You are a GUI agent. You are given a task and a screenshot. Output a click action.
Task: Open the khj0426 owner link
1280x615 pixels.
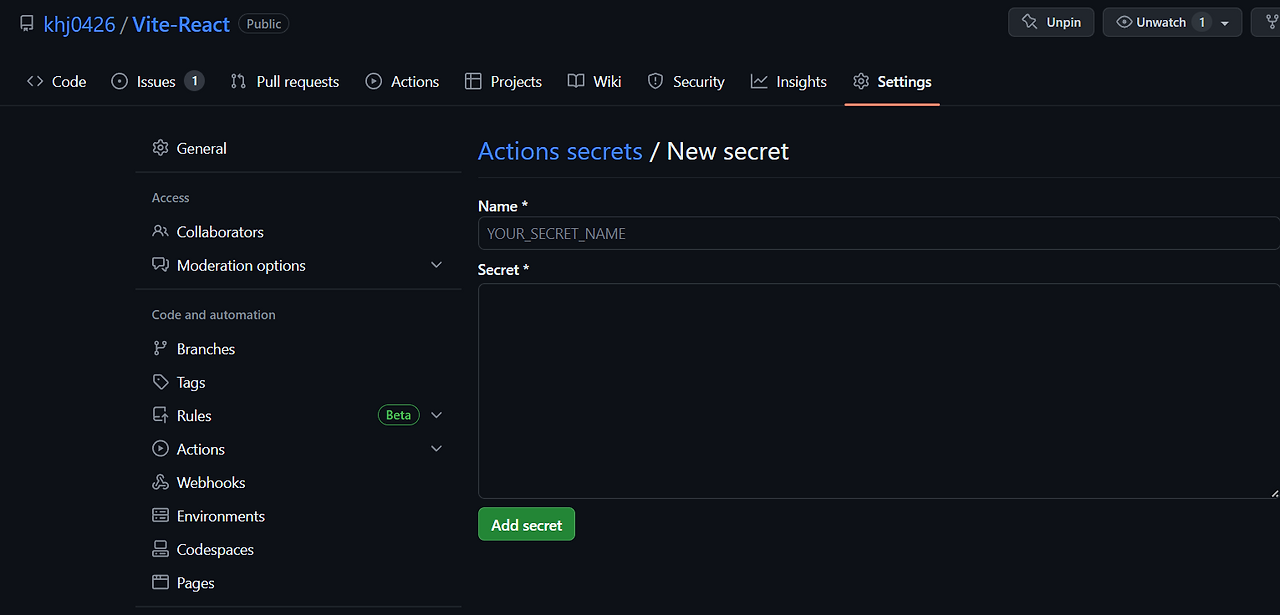pyautogui.click(x=79, y=24)
